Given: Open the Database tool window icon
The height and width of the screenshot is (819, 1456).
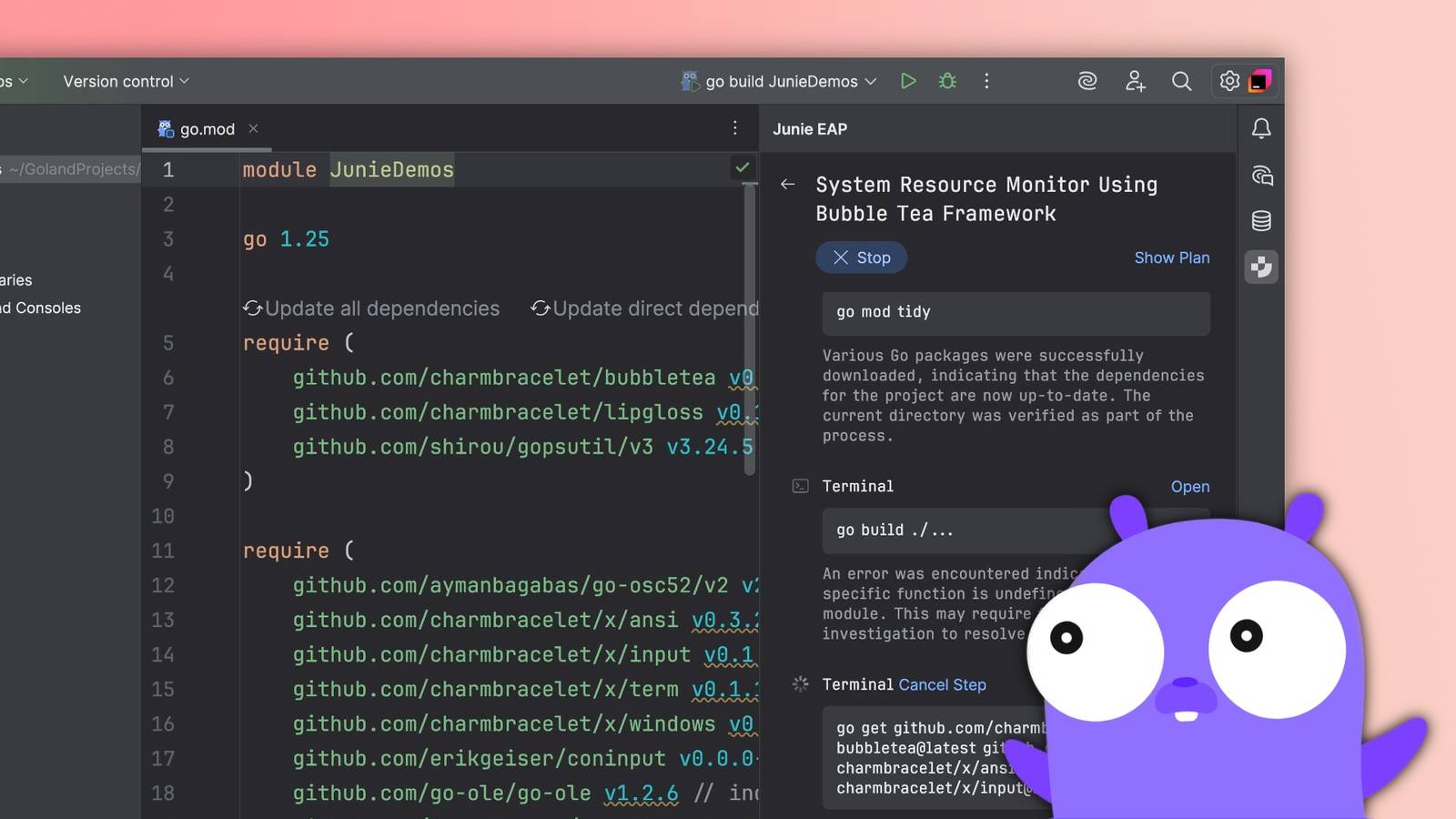Looking at the screenshot, I should point(1261,220).
